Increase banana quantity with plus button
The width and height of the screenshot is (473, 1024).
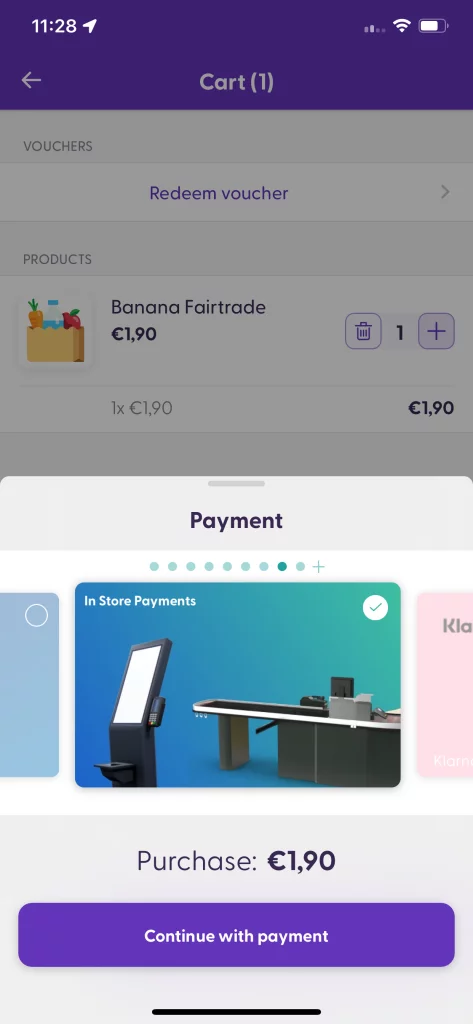[436, 332]
